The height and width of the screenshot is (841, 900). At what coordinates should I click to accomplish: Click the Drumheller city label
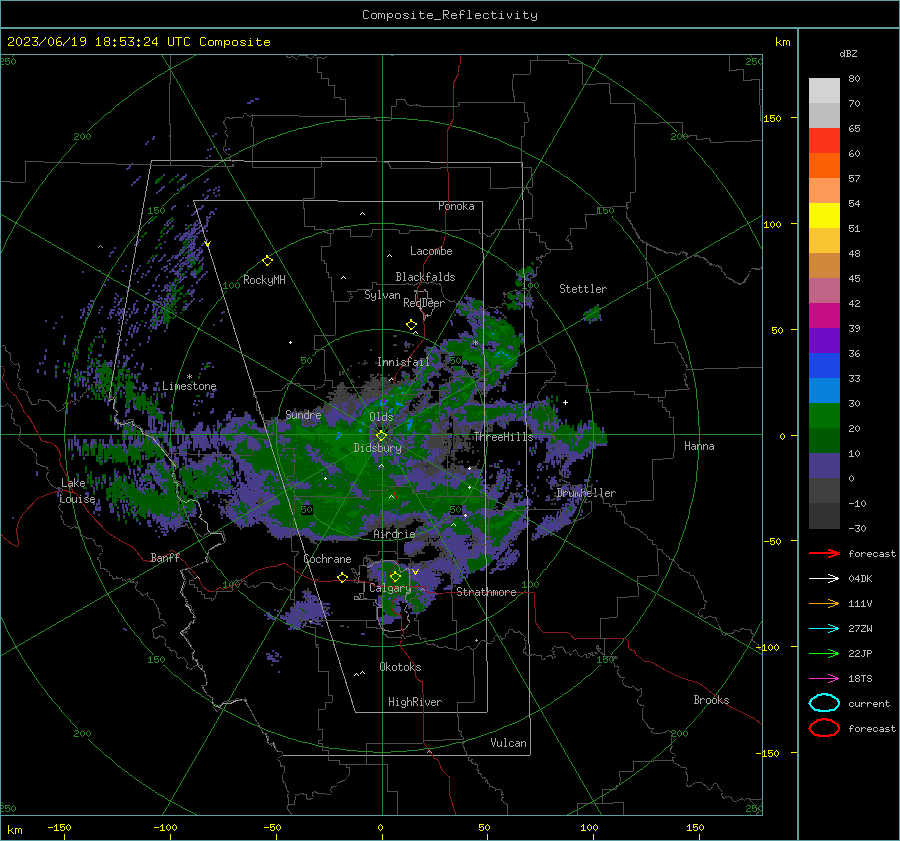pos(586,493)
